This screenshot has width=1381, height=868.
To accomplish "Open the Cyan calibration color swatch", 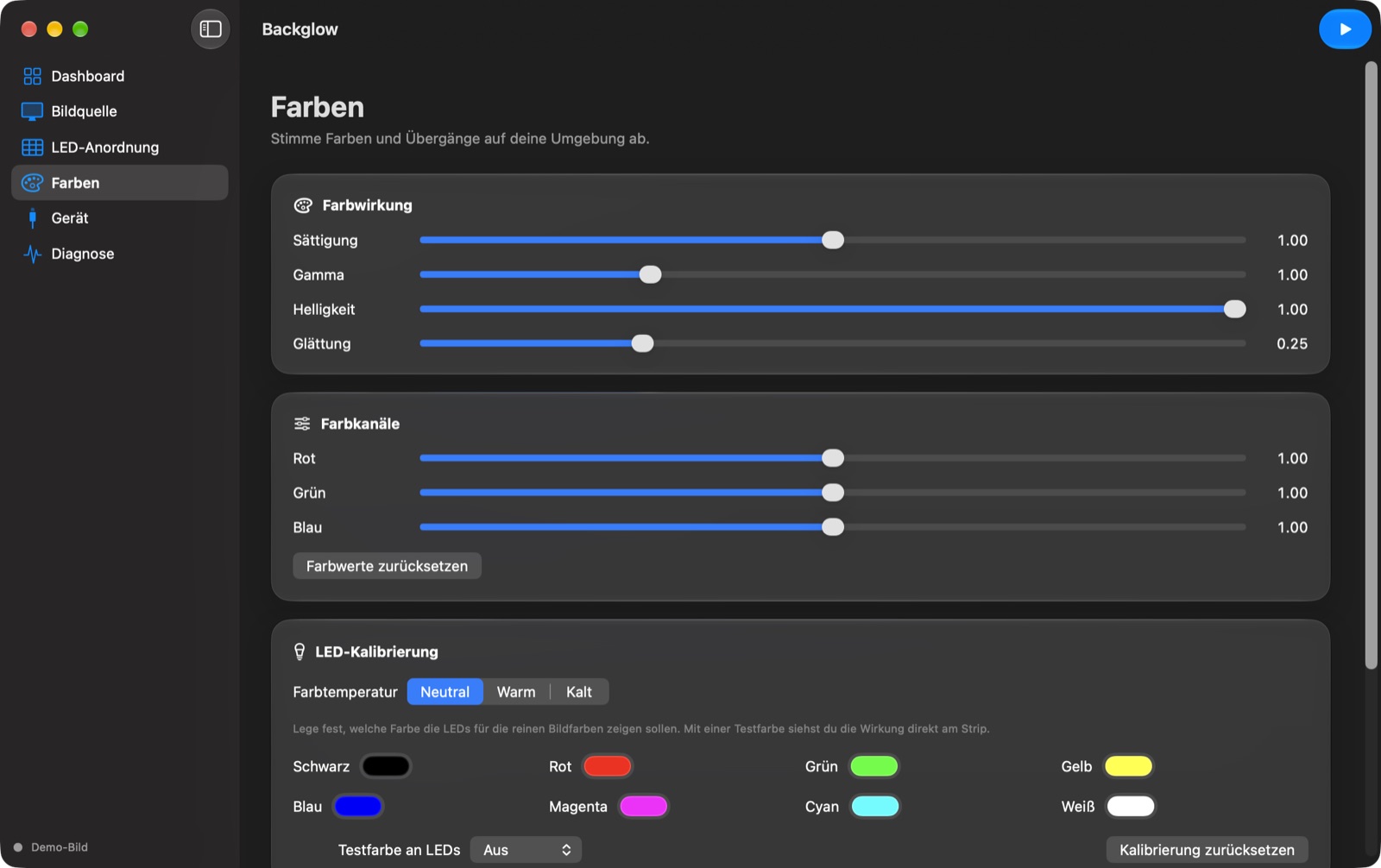I will [x=875, y=806].
